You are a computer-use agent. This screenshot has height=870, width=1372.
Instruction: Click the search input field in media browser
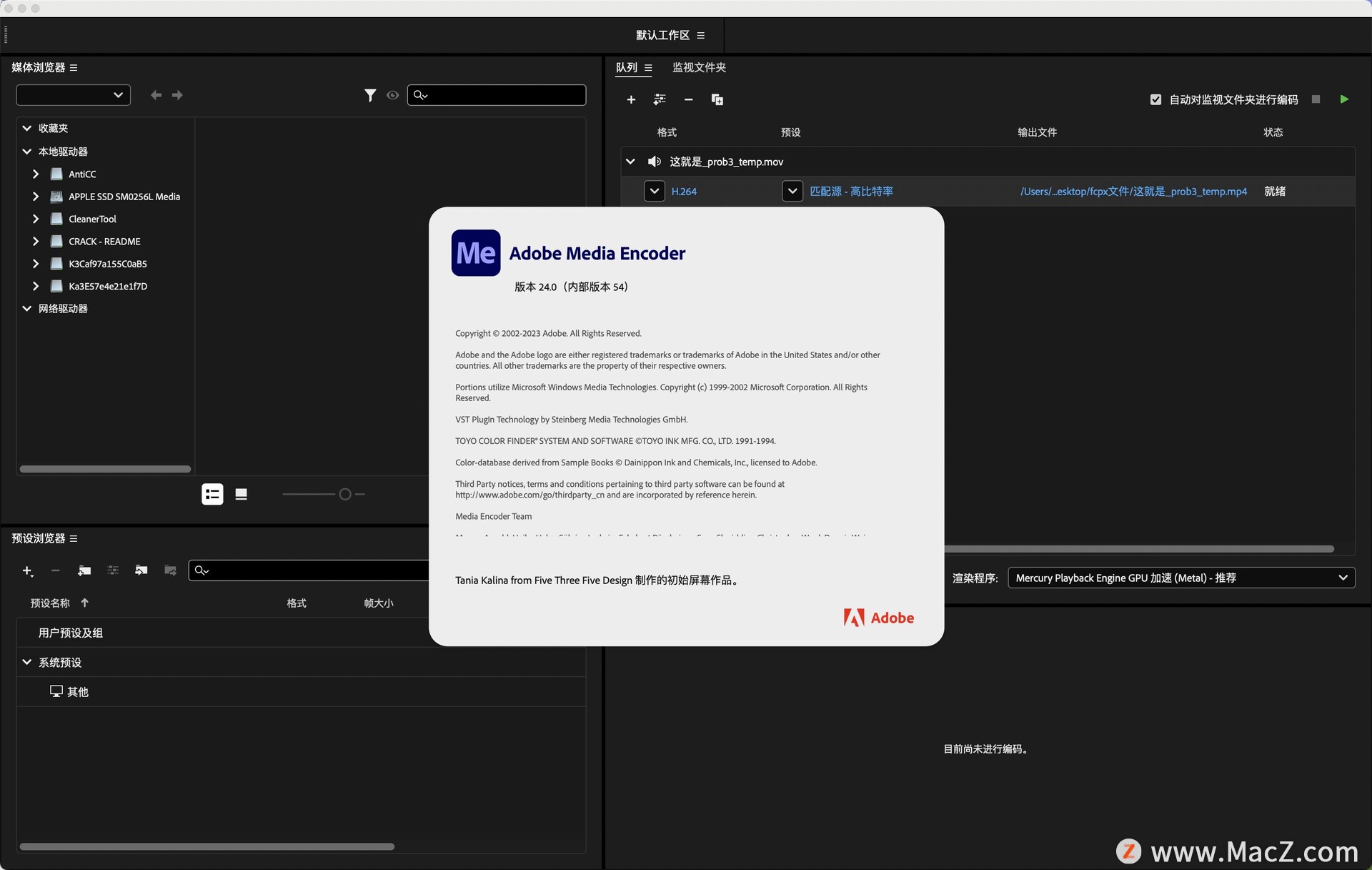pos(496,94)
